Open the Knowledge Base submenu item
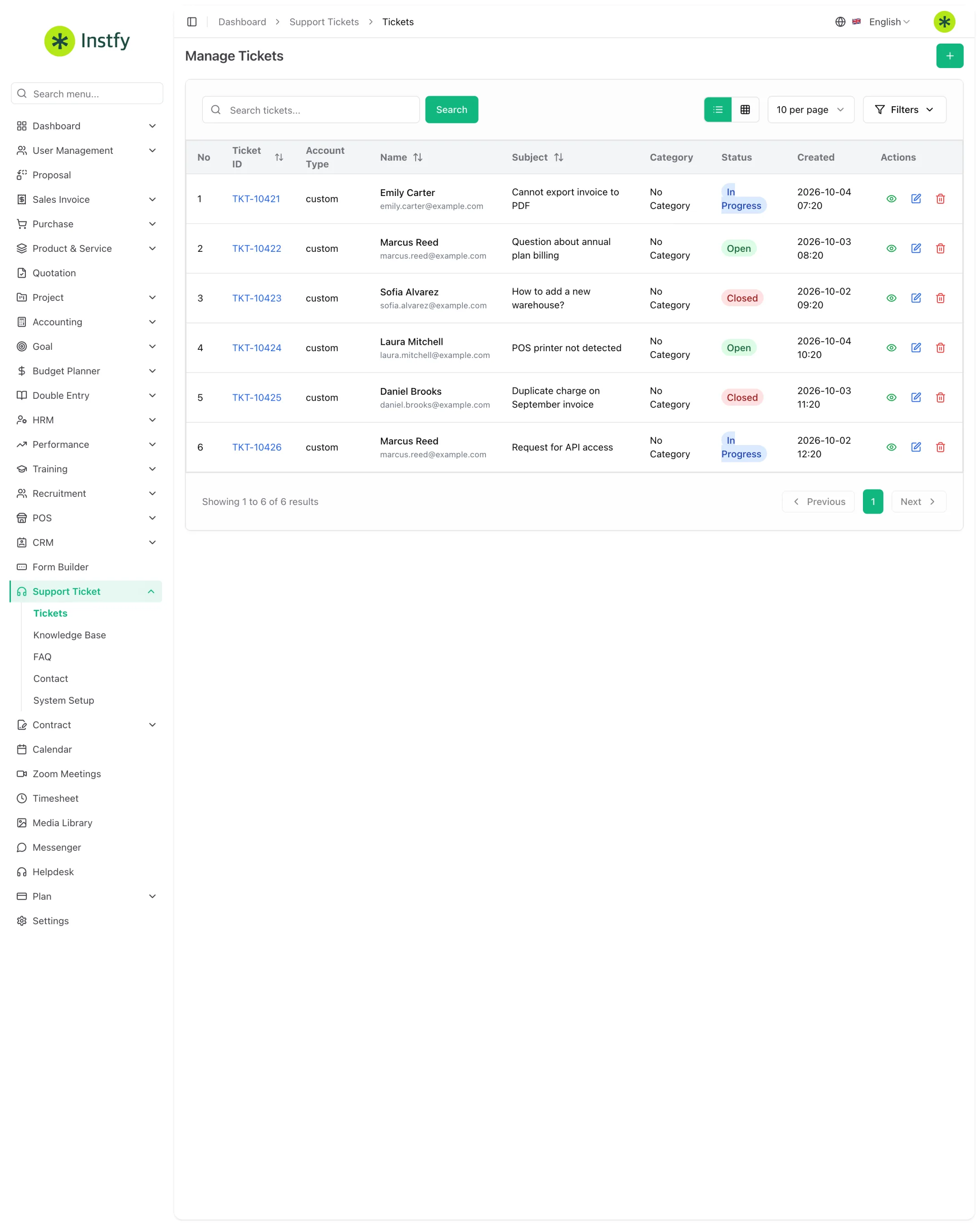980x1225 pixels. (69, 635)
